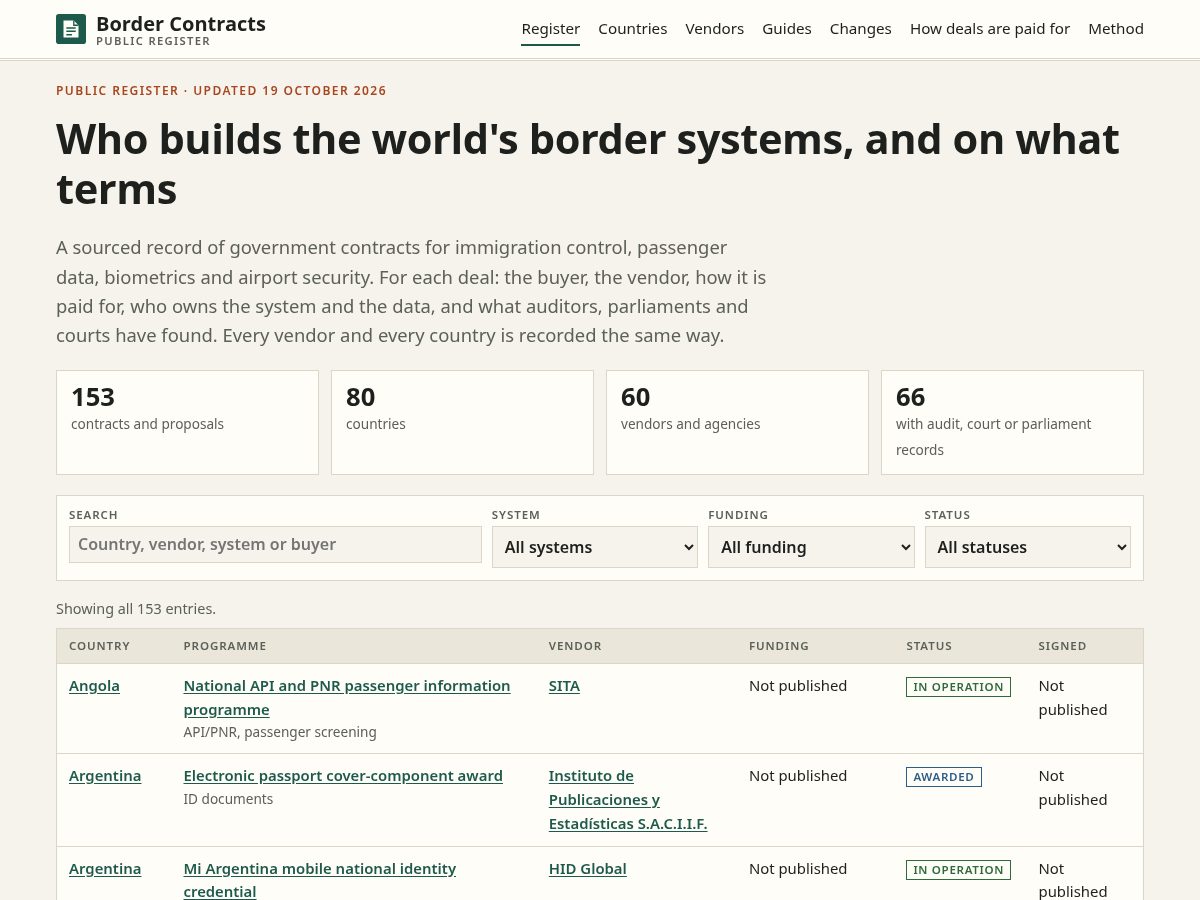1200x900 pixels.
Task: Open Argentina link in the Mi Argentina row
Action: 105,869
